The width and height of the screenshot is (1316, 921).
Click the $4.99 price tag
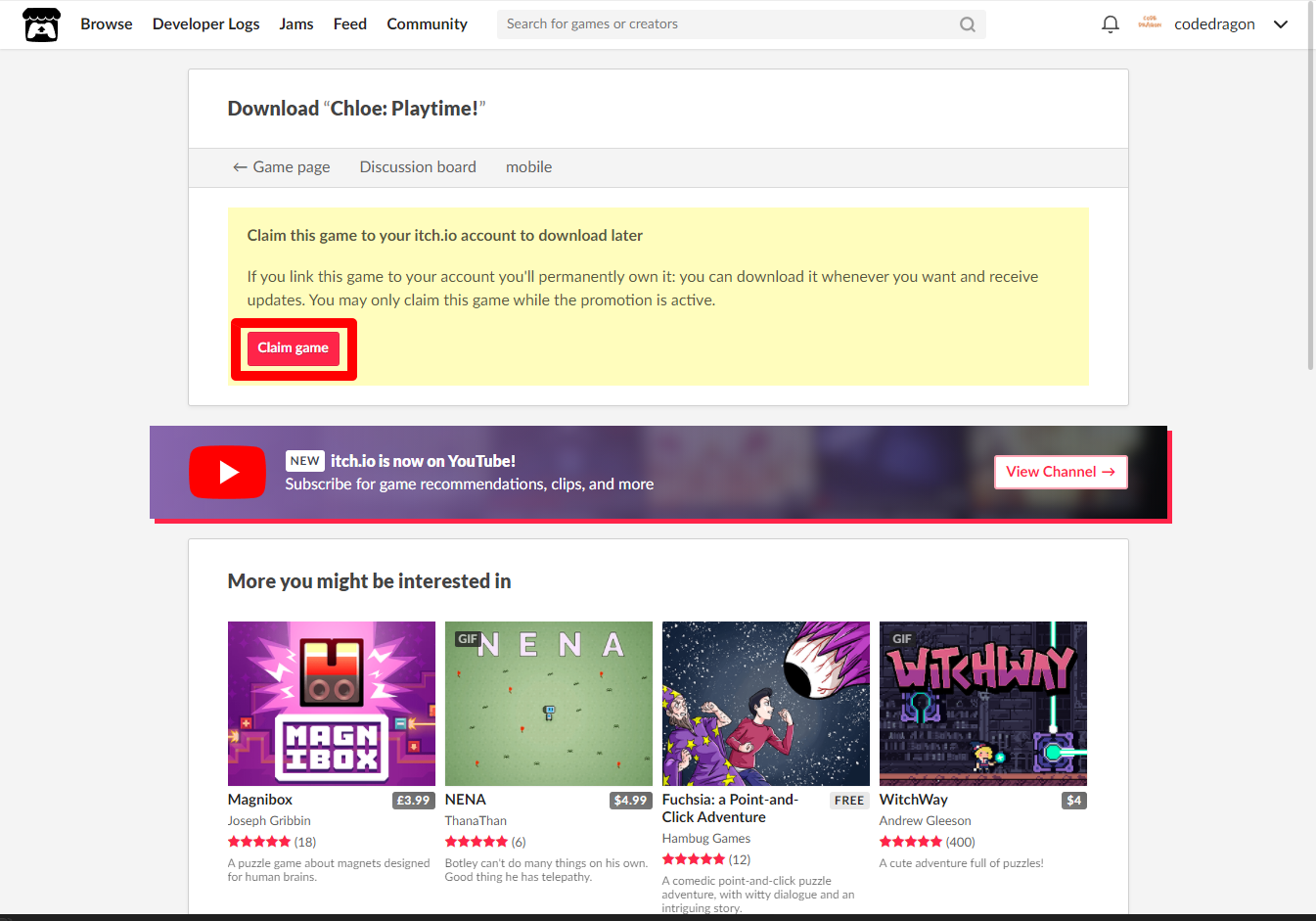631,801
